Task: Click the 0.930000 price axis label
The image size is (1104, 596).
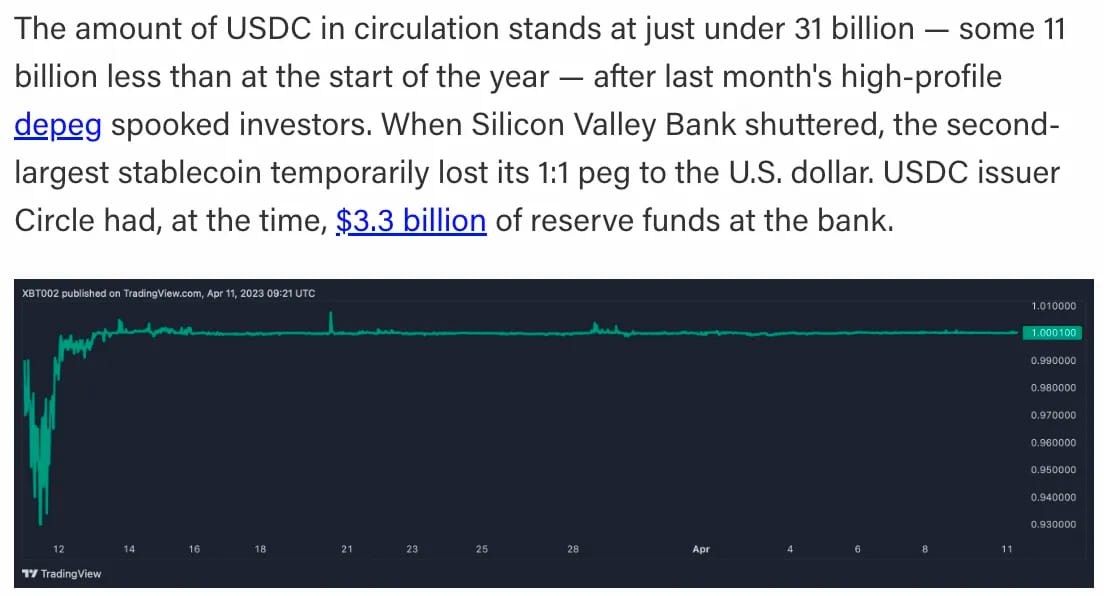Action: point(1053,524)
